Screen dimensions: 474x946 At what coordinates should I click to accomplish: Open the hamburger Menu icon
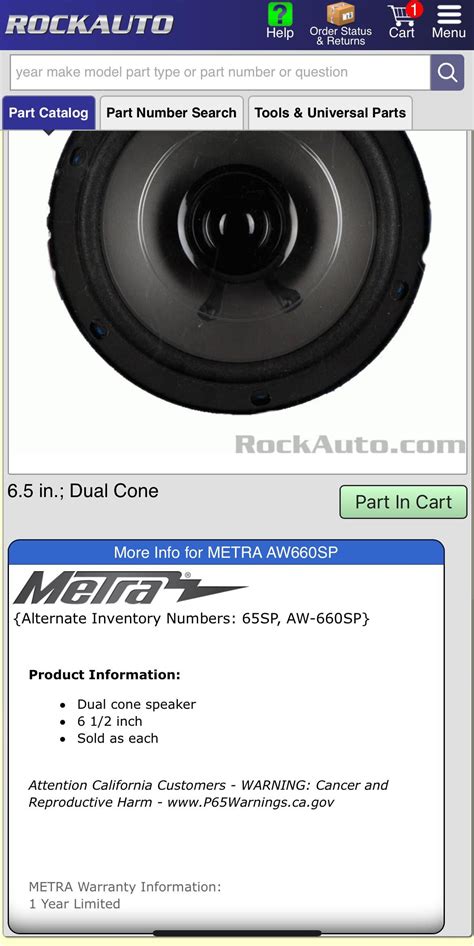tap(449, 14)
